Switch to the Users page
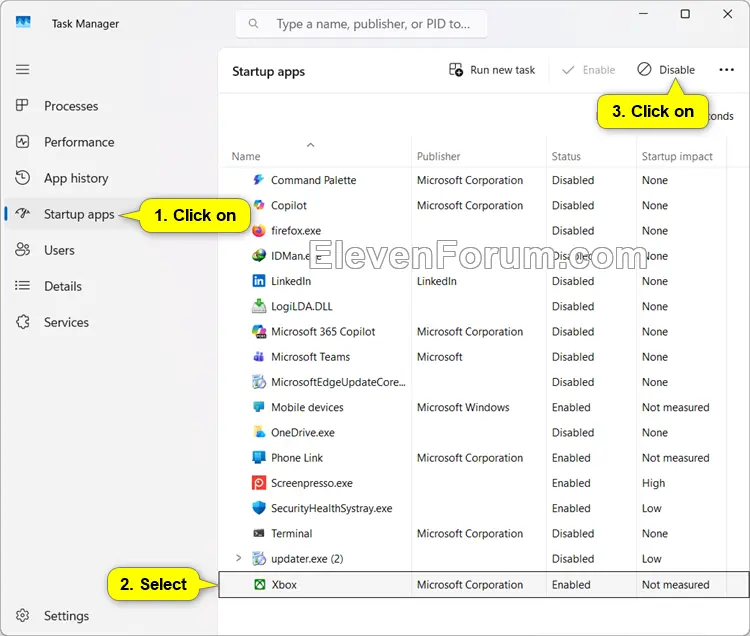The width and height of the screenshot is (750, 636). [59, 250]
